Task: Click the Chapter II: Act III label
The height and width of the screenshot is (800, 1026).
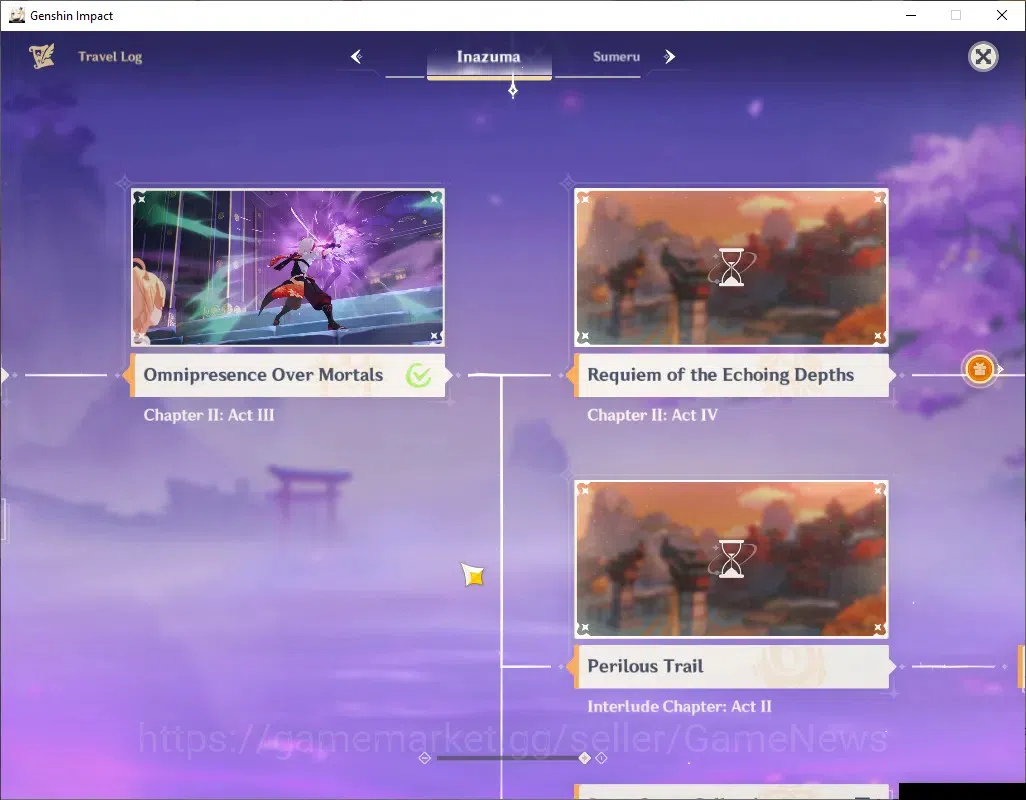Action: tap(209, 415)
